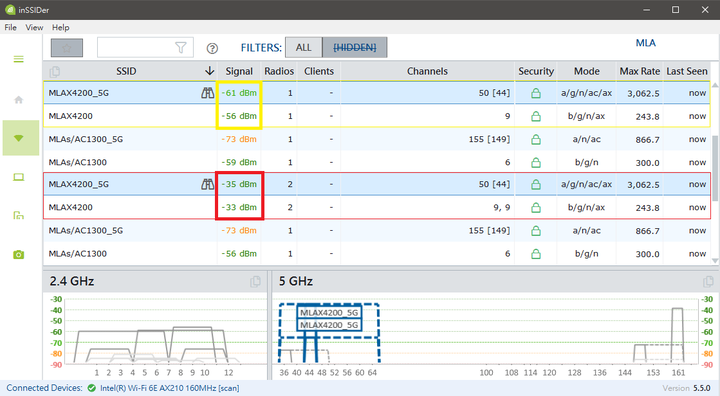Screen dimensions: 720x396
Task: Click the help question mark icon
Action: click(212, 48)
